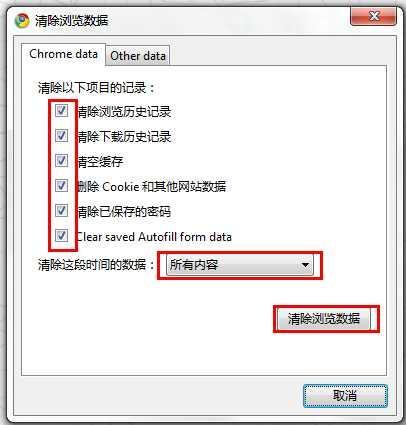The width and height of the screenshot is (406, 425).
Task: Toggle the 清除下载历史记录 checkbox
Action: pyautogui.click(x=61, y=135)
